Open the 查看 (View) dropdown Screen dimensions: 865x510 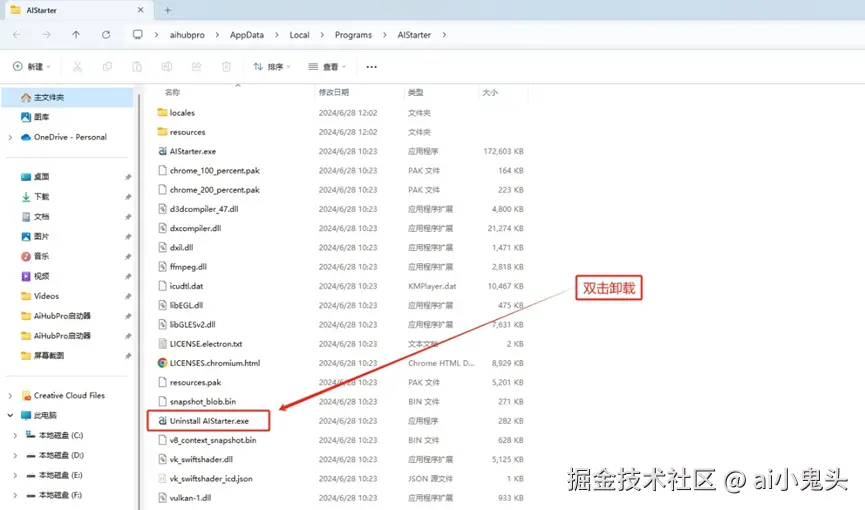(327, 67)
